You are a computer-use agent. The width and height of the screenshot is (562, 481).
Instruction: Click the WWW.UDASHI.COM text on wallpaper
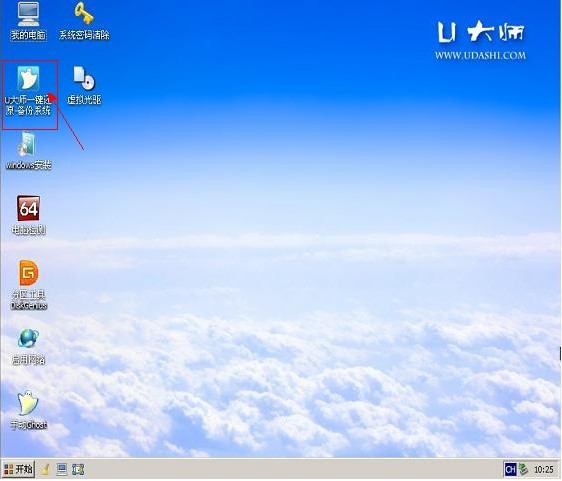(480, 56)
